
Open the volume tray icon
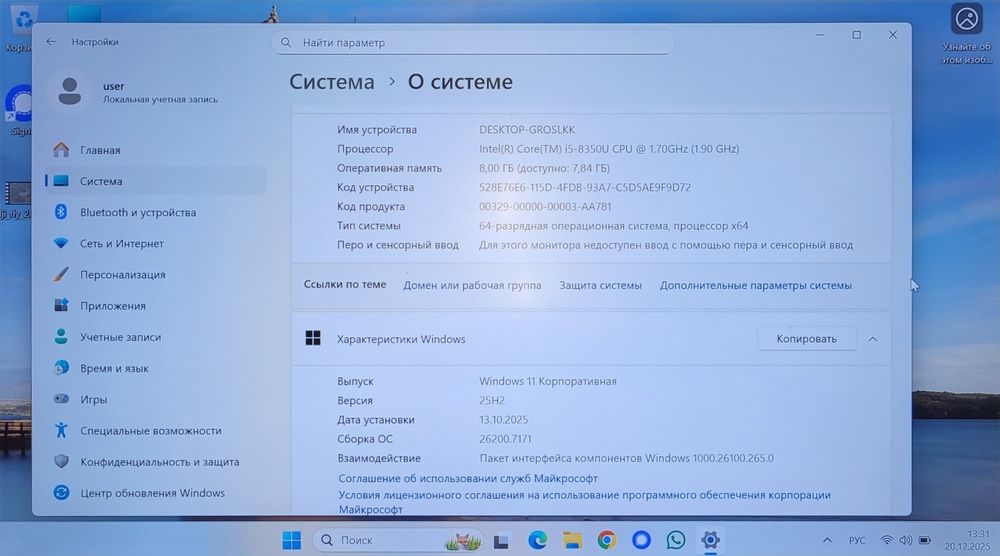point(906,541)
